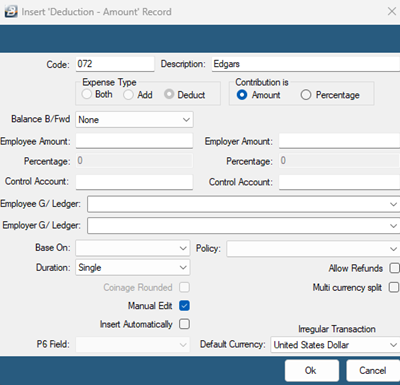Close the Insert Deduction Amount dialog
The image size is (400, 385).
pyautogui.click(x=392, y=11)
